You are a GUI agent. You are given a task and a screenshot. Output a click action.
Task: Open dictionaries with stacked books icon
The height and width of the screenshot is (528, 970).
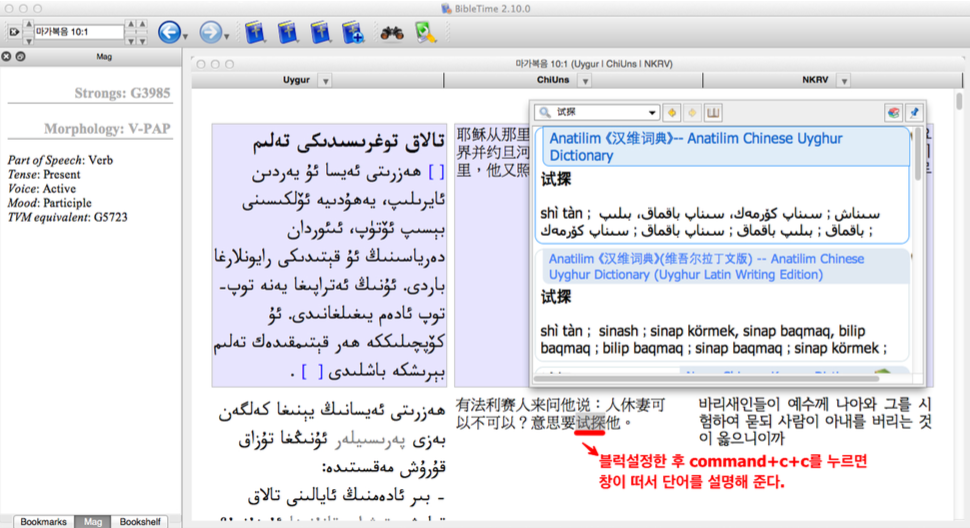(893, 113)
